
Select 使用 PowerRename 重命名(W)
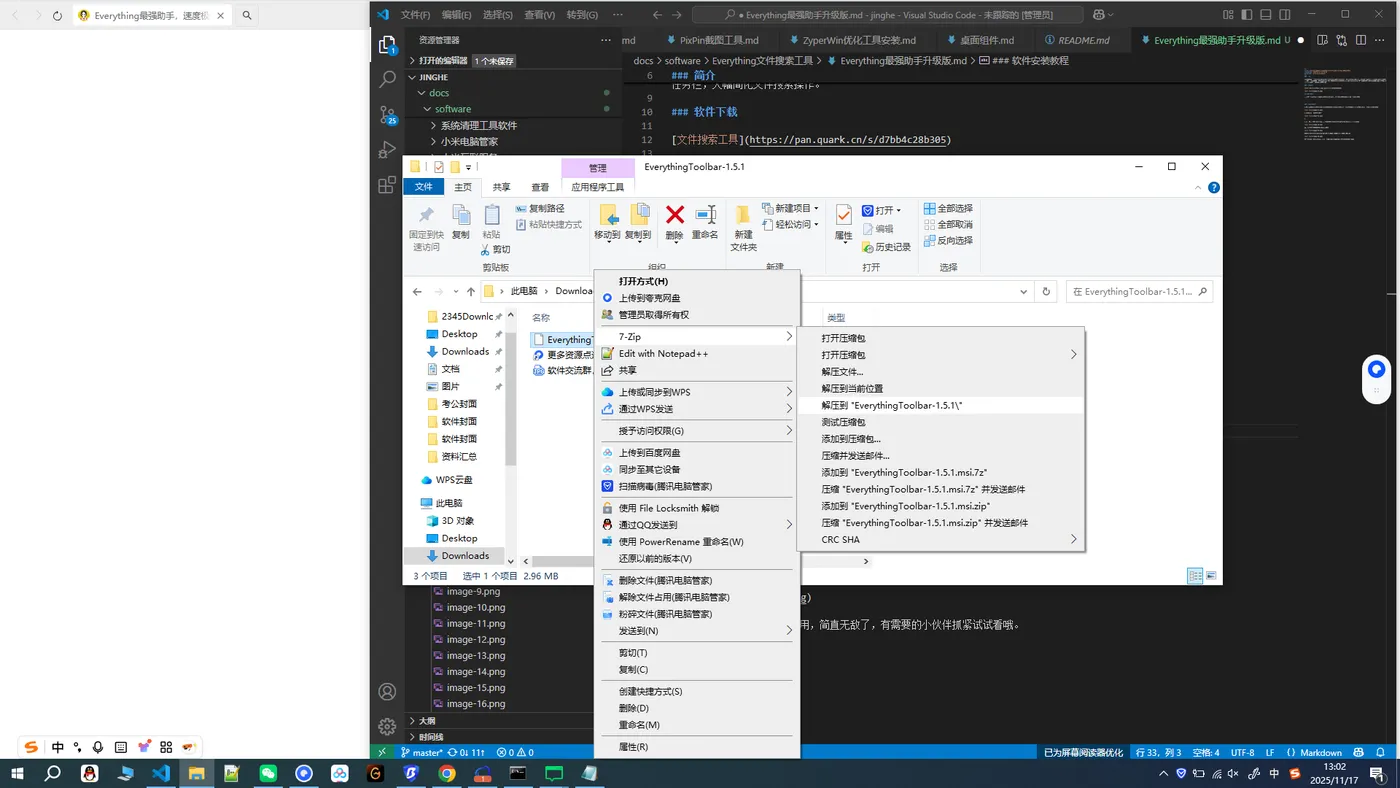(697, 542)
